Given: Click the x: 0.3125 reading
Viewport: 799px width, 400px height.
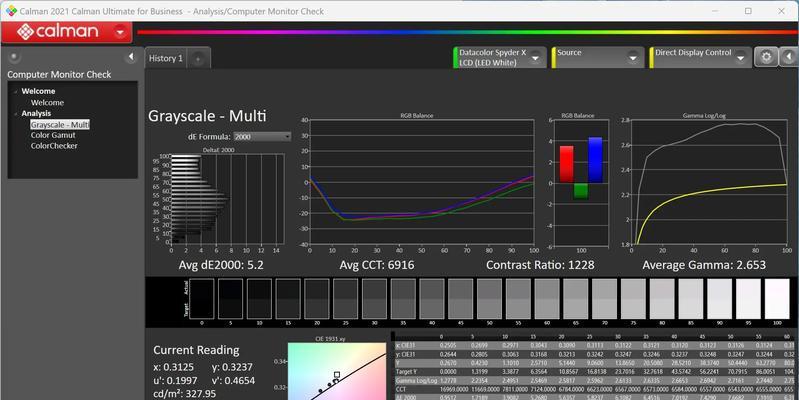Looking at the screenshot, I should tap(174, 367).
